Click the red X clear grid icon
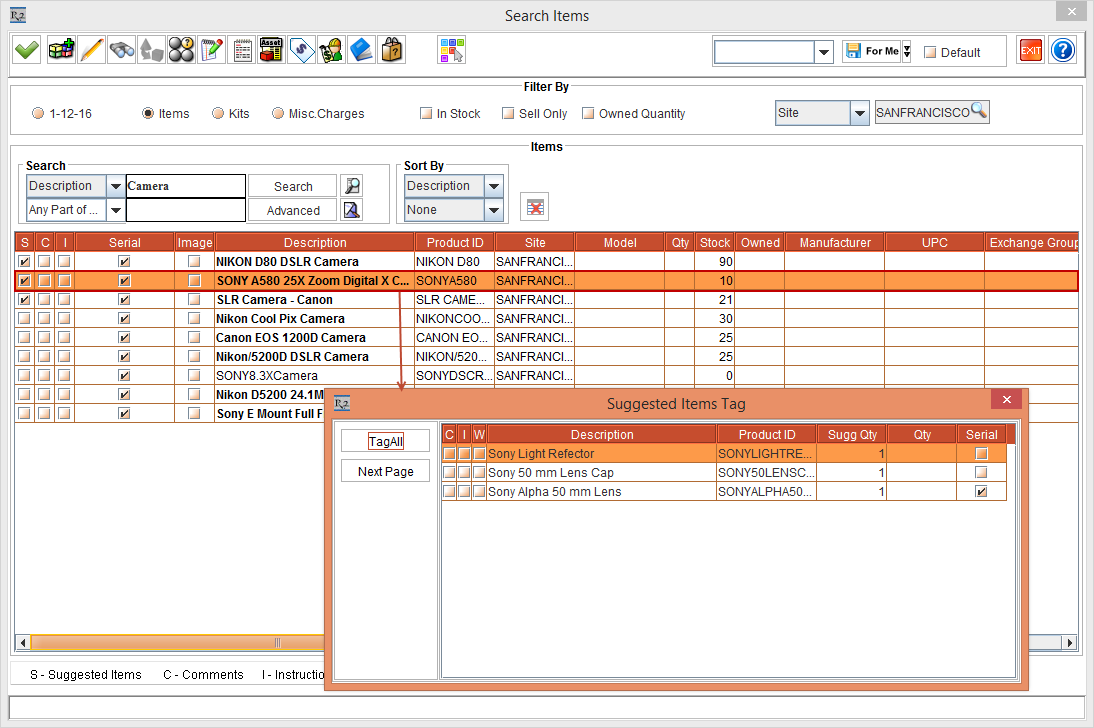This screenshot has height=728, width=1094. point(535,206)
